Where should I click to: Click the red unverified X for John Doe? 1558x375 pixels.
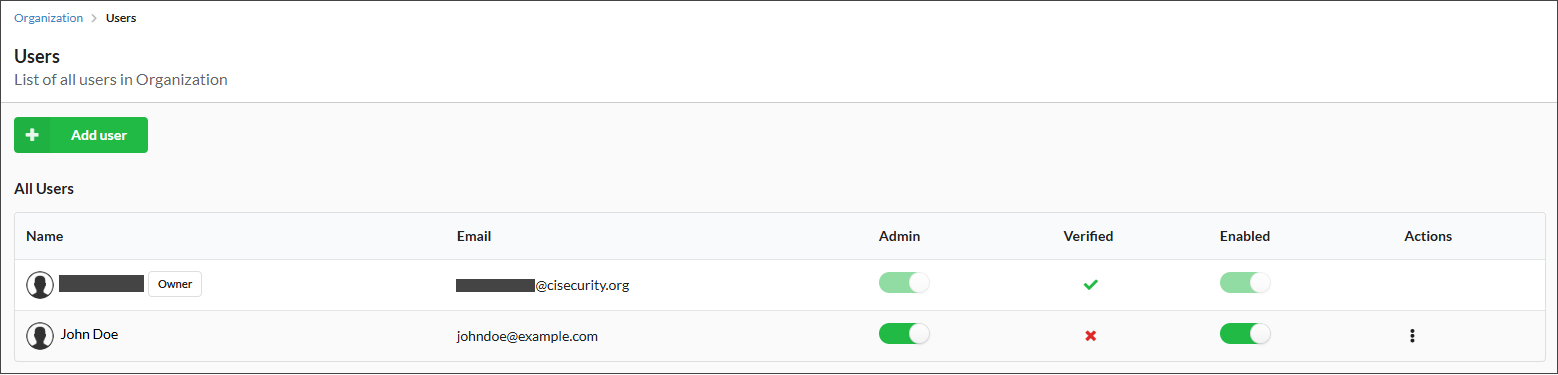1090,336
